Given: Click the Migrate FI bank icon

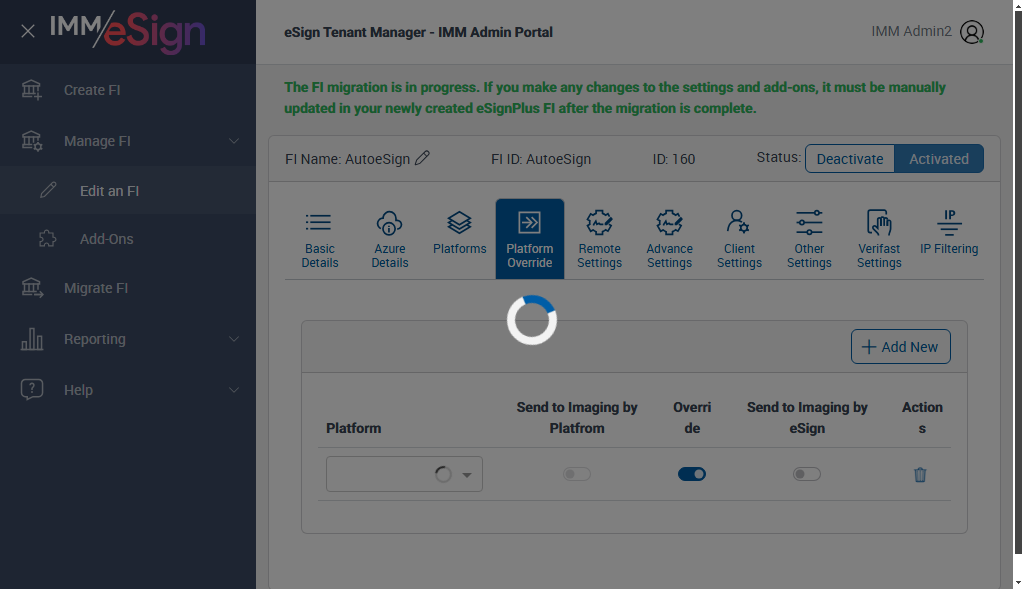Looking at the screenshot, I should point(31,287).
